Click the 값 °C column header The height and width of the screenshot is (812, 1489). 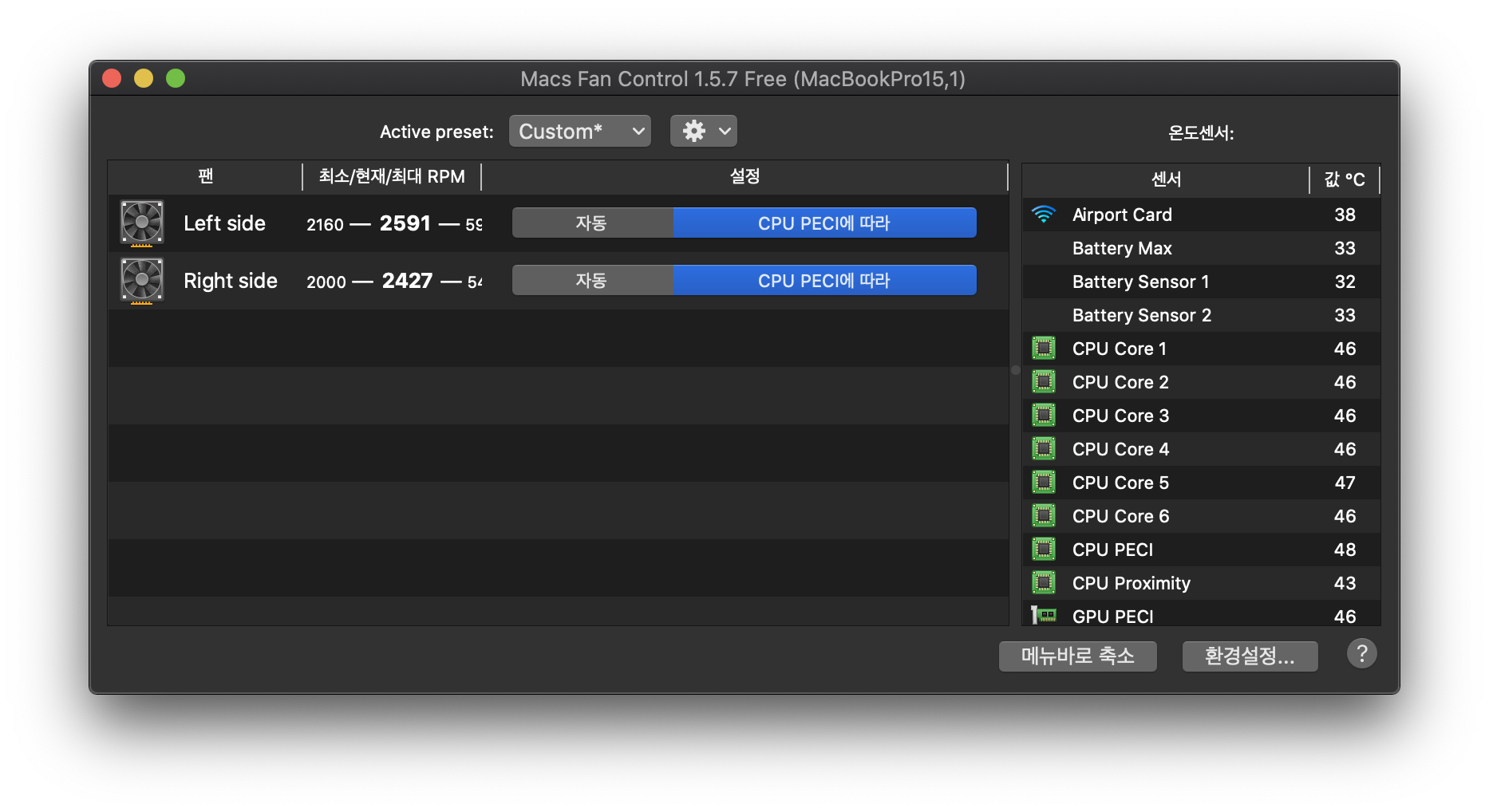[1345, 179]
